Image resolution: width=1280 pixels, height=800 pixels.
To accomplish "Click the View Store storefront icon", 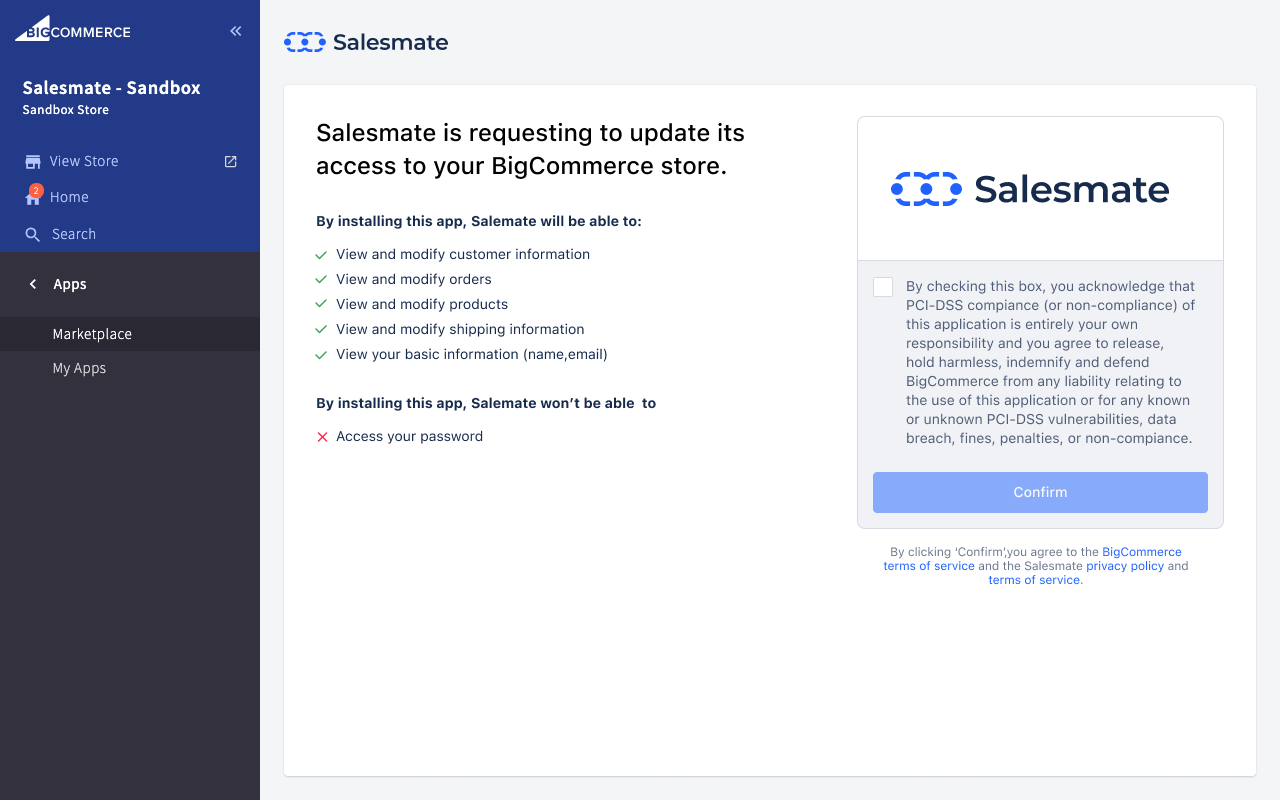I will point(33,162).
